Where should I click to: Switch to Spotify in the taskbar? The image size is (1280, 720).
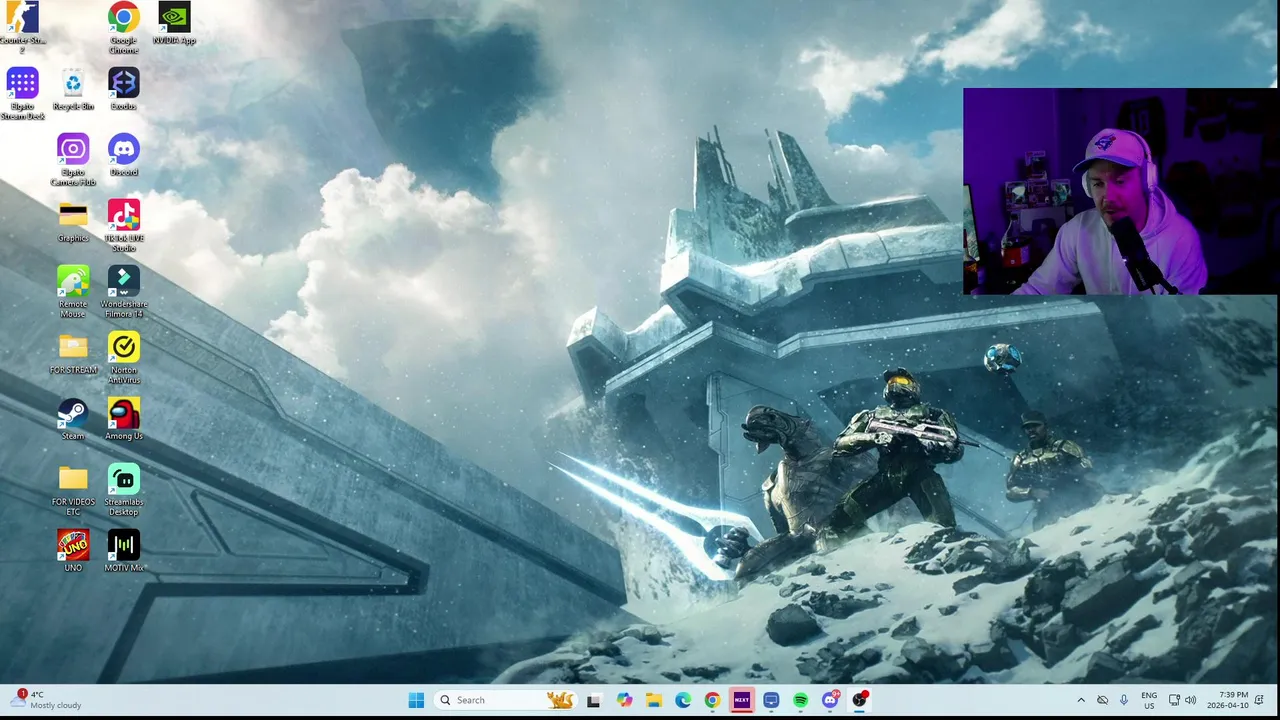click(800, 700)
